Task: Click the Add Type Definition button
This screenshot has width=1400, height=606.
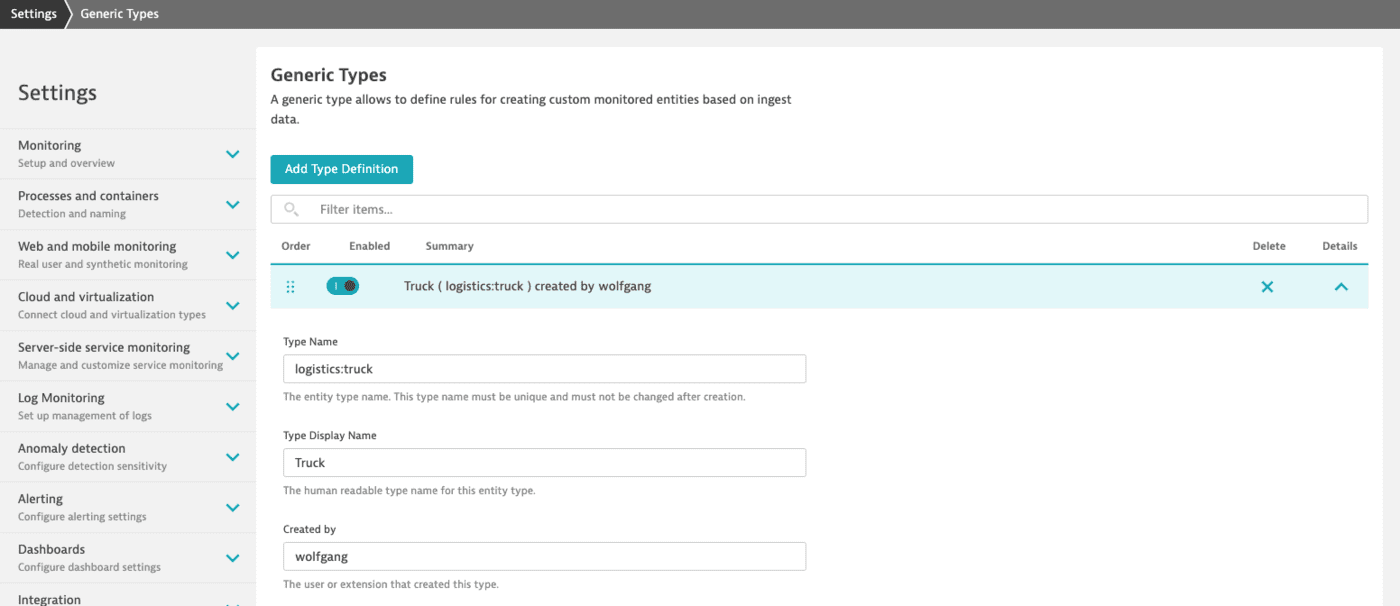Action: pos(341,169)
